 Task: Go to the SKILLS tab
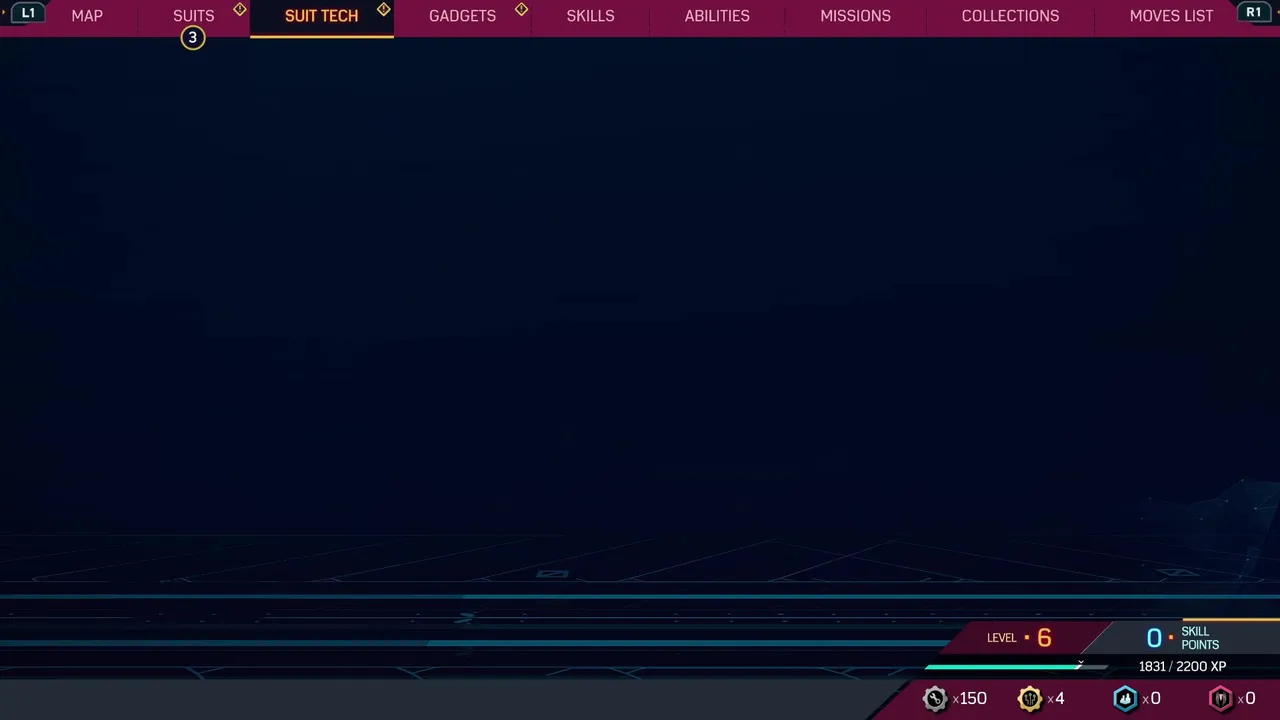tap(590, 16)
